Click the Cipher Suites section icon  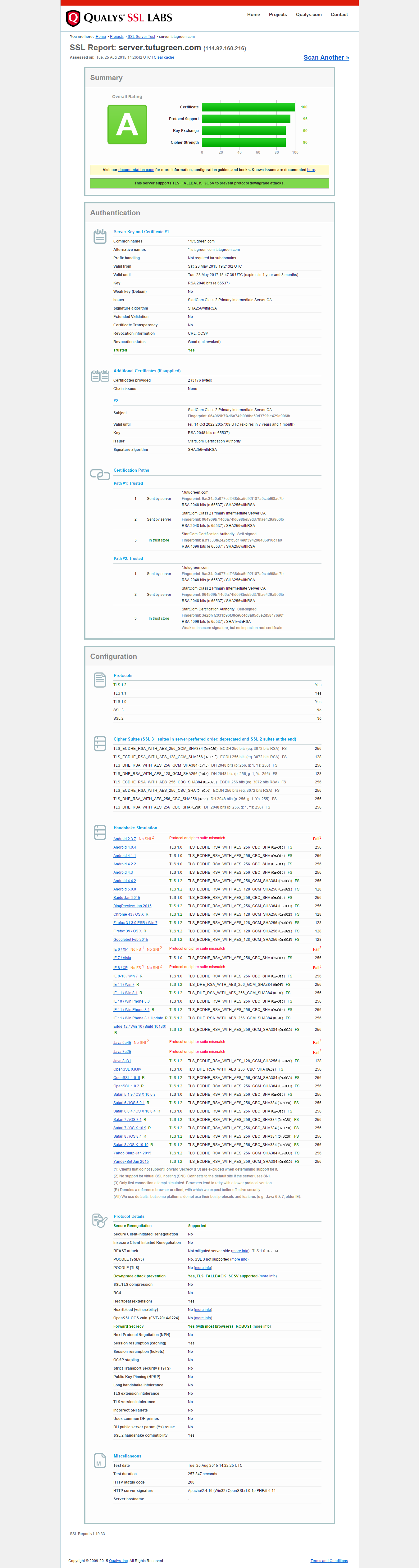100,743
